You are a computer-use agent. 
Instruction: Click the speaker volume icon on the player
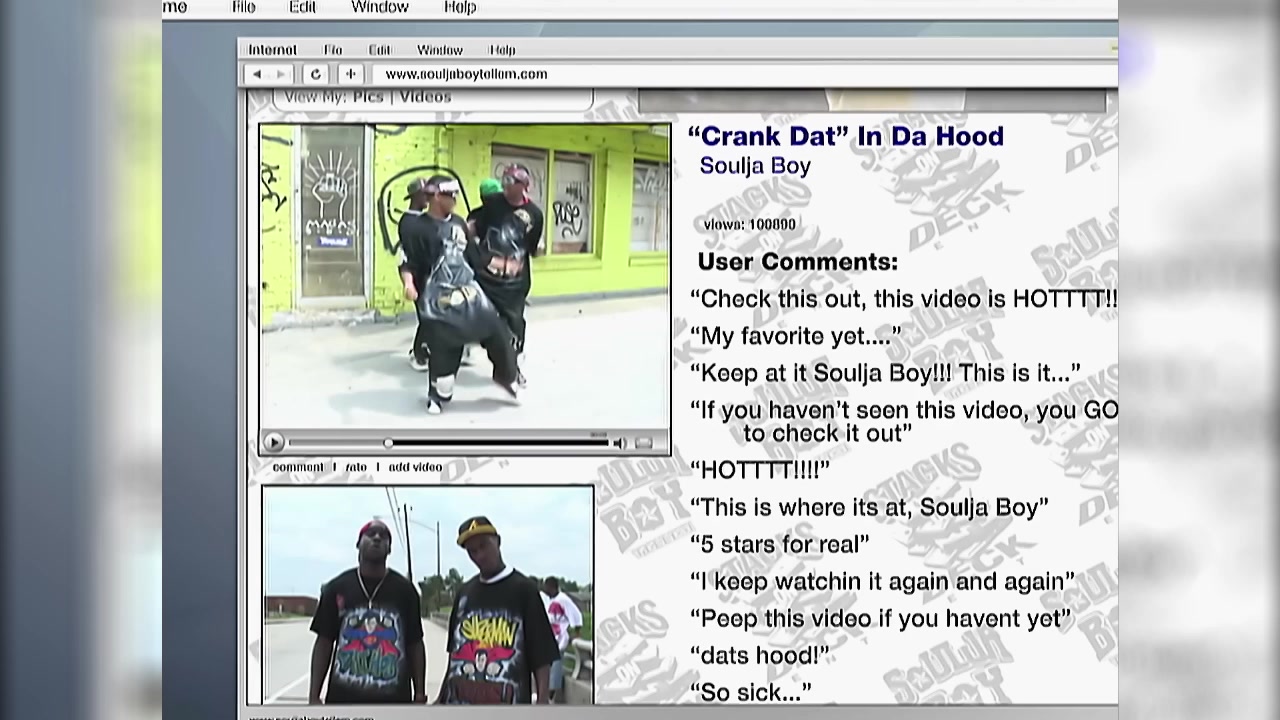point(619,443)
